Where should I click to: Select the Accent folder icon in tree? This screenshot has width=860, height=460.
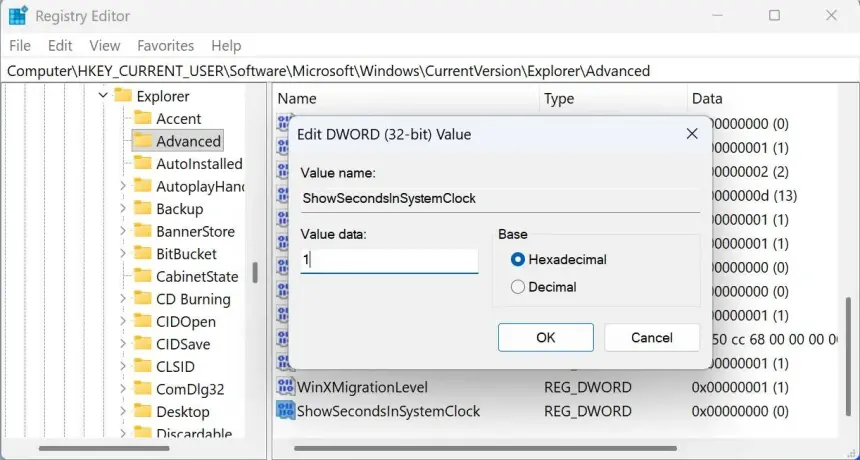(142, 119)
